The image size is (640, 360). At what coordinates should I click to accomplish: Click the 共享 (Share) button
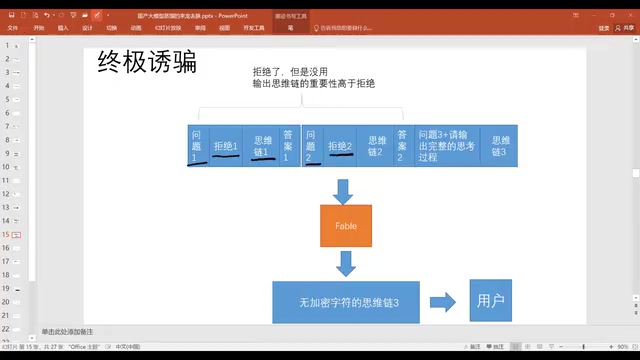(625, 28)
